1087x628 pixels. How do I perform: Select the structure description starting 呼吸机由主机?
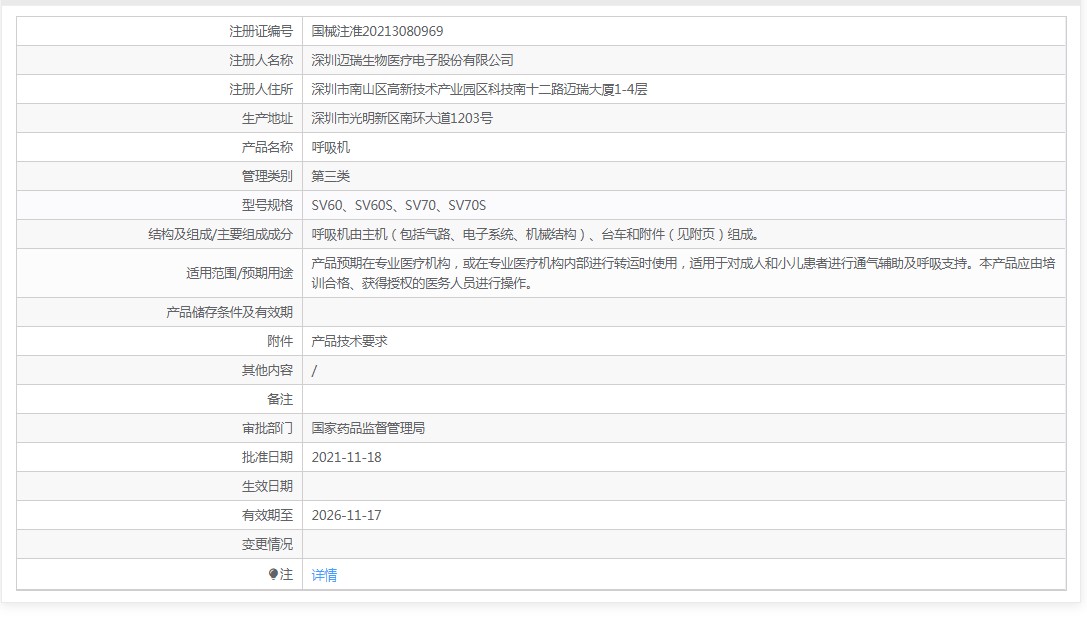536,235
